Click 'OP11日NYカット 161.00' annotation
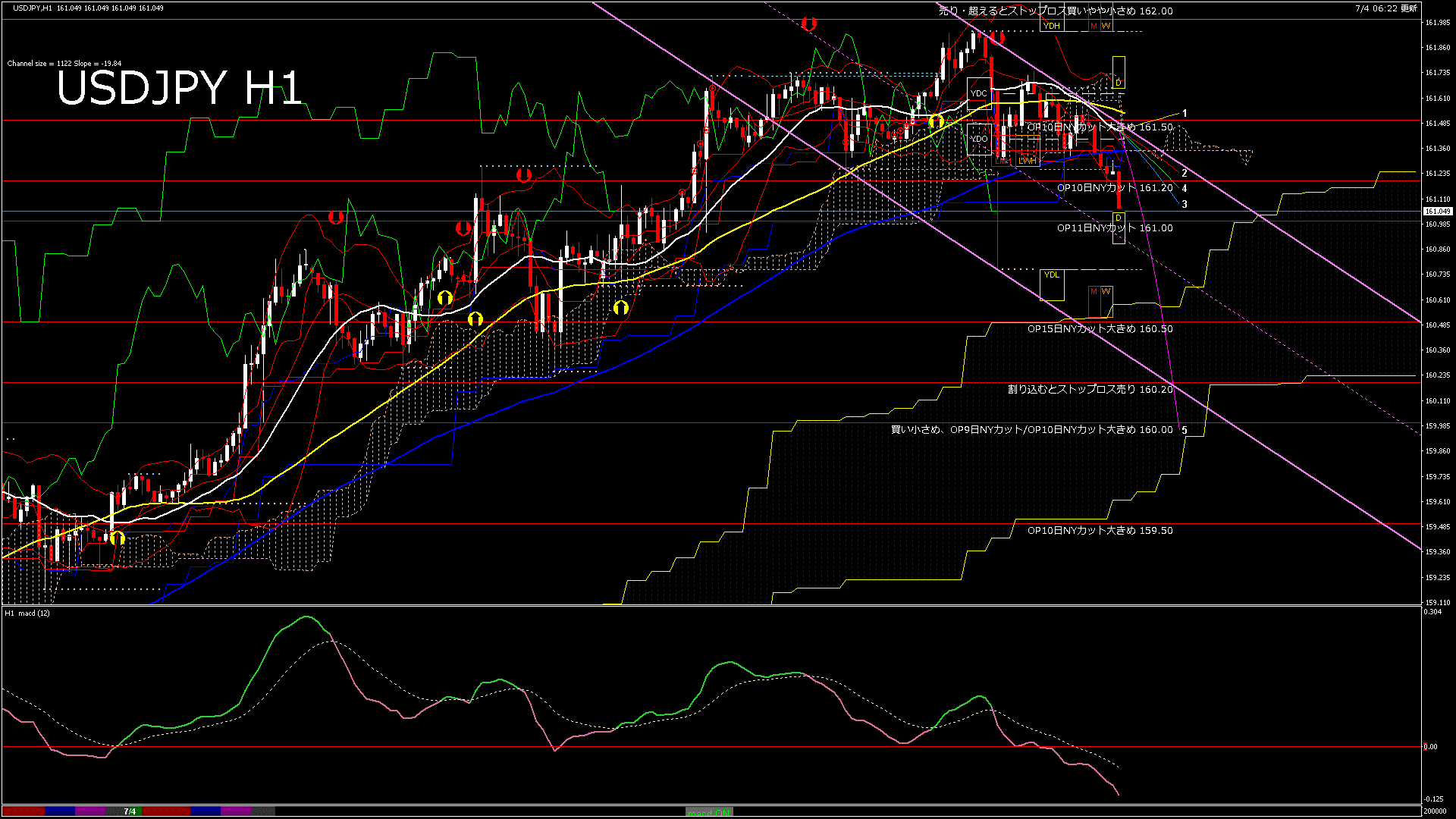The height and width of the screenshot is (819, 1456). pyautogui.click(x=1115, y=228)
